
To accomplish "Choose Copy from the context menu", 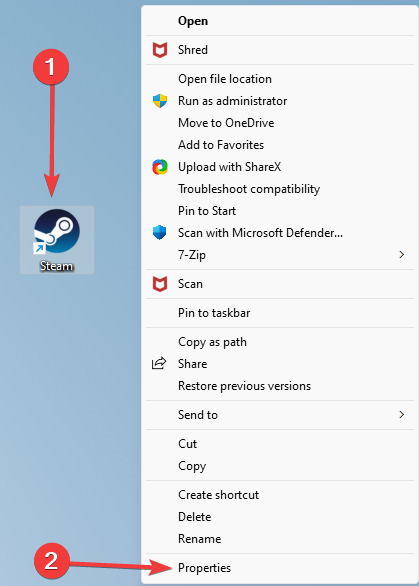I will tap(280, 466).
